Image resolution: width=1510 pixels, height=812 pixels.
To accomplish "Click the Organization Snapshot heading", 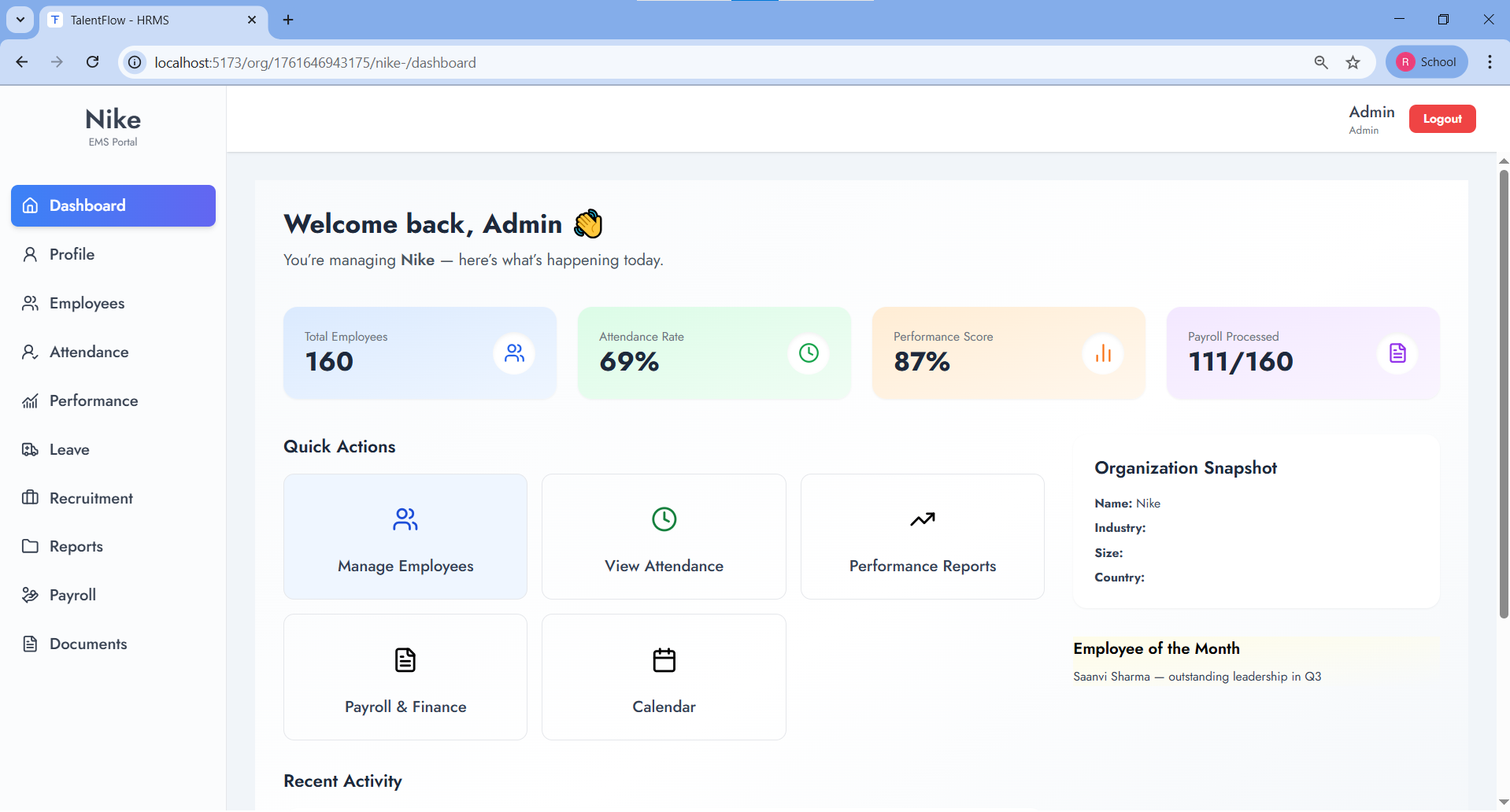I will click(1186, 468).
